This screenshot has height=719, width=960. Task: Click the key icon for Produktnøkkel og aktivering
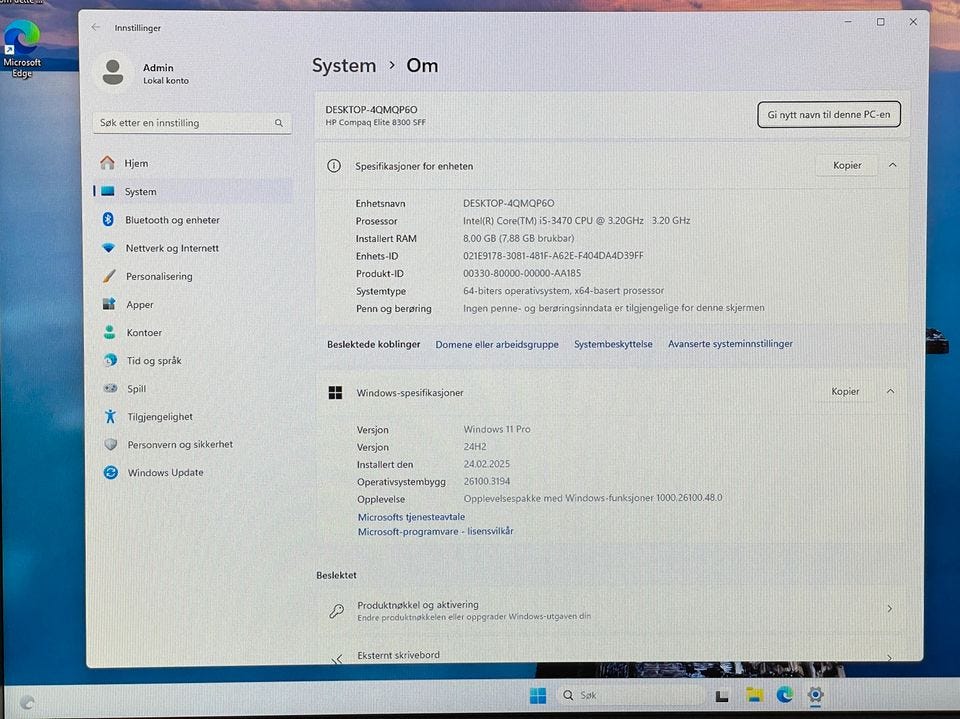click(336, 611)
